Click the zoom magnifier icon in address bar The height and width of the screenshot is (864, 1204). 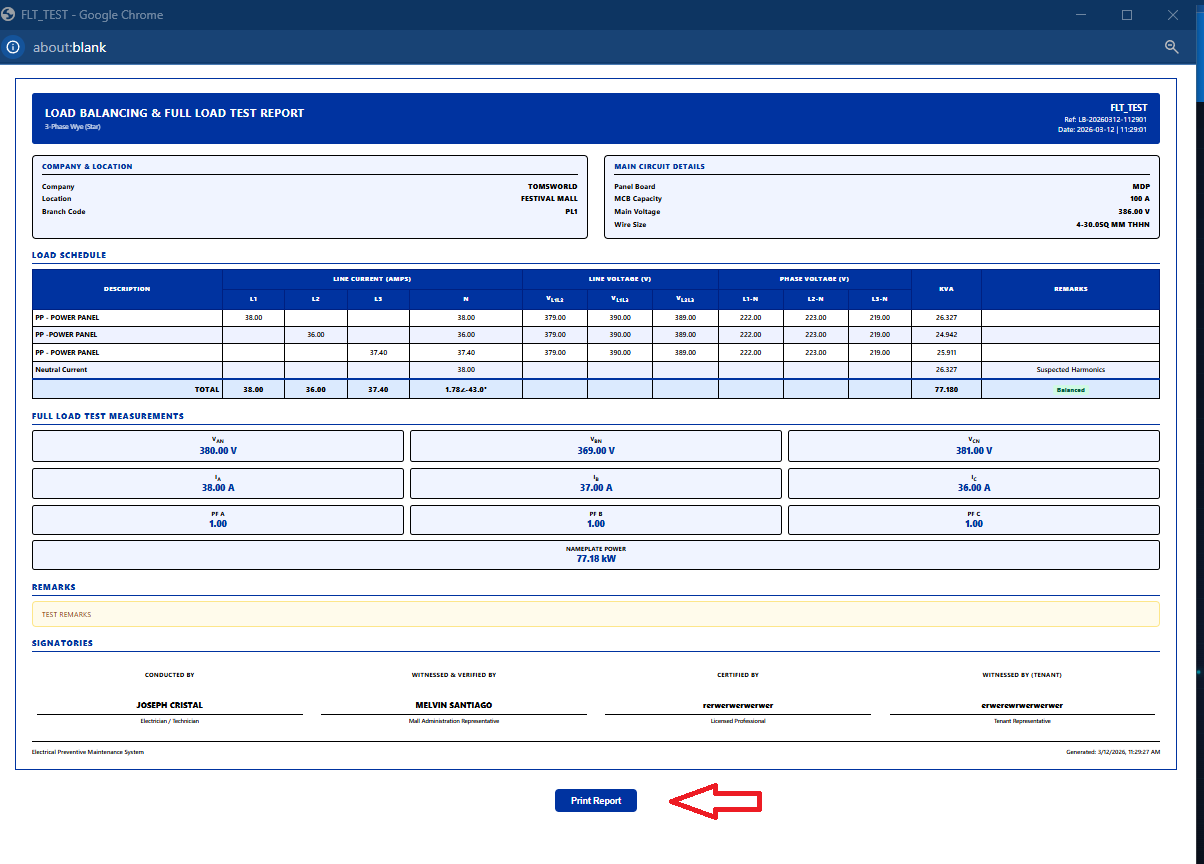click(1172, 47)
